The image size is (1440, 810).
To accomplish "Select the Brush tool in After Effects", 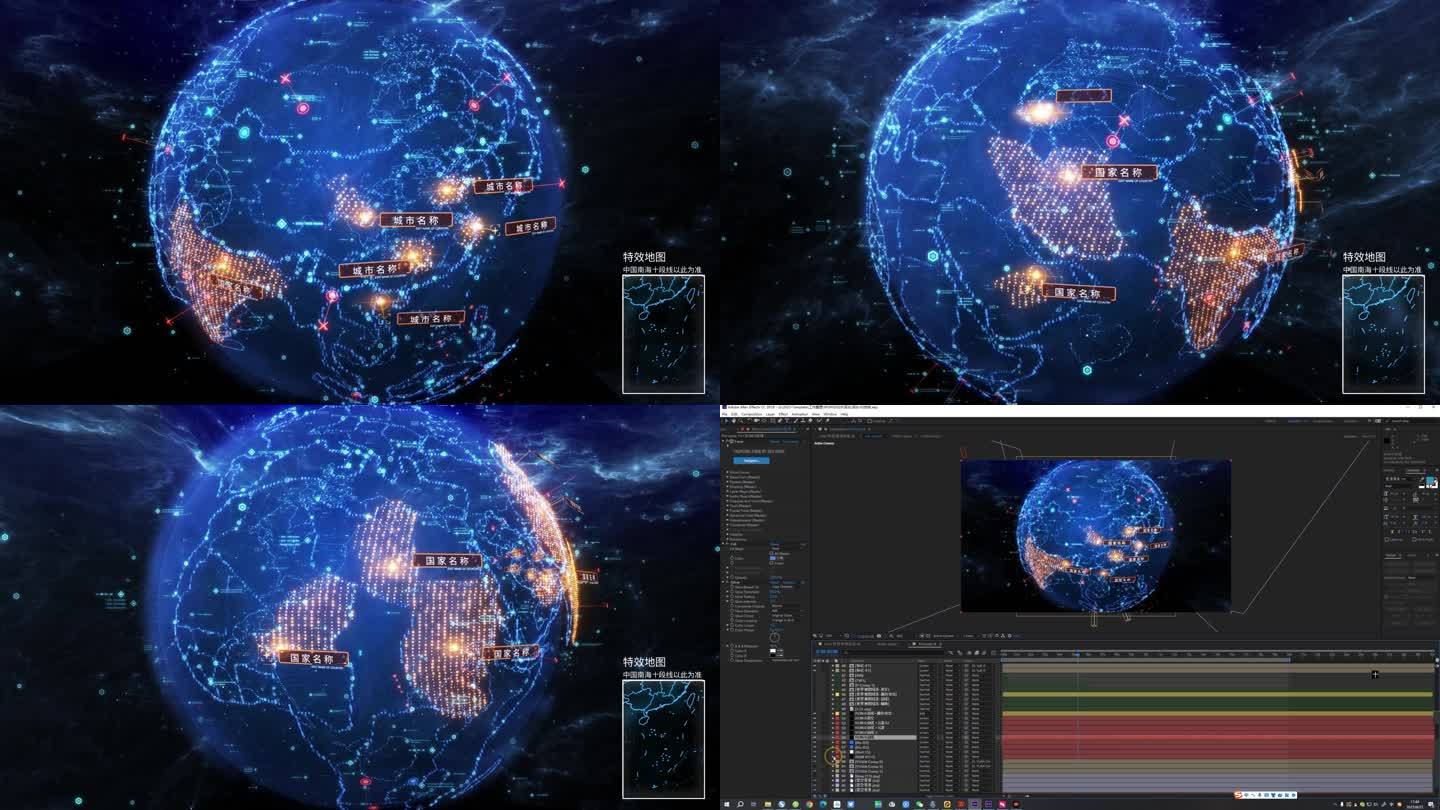I will tap(796, 421).
